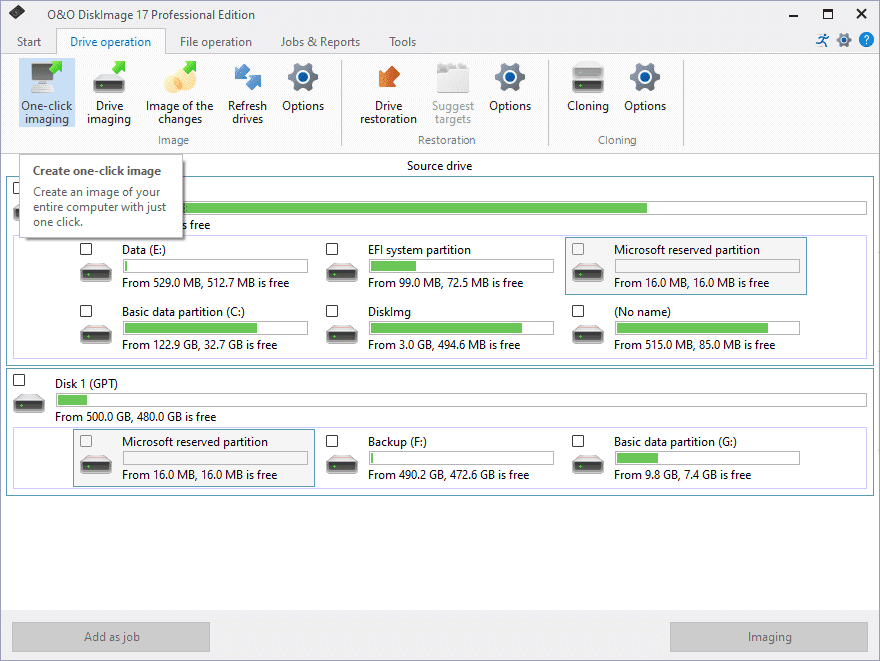Click Disk 1's Microsoft reserved partition drive icon

[96, 465]
